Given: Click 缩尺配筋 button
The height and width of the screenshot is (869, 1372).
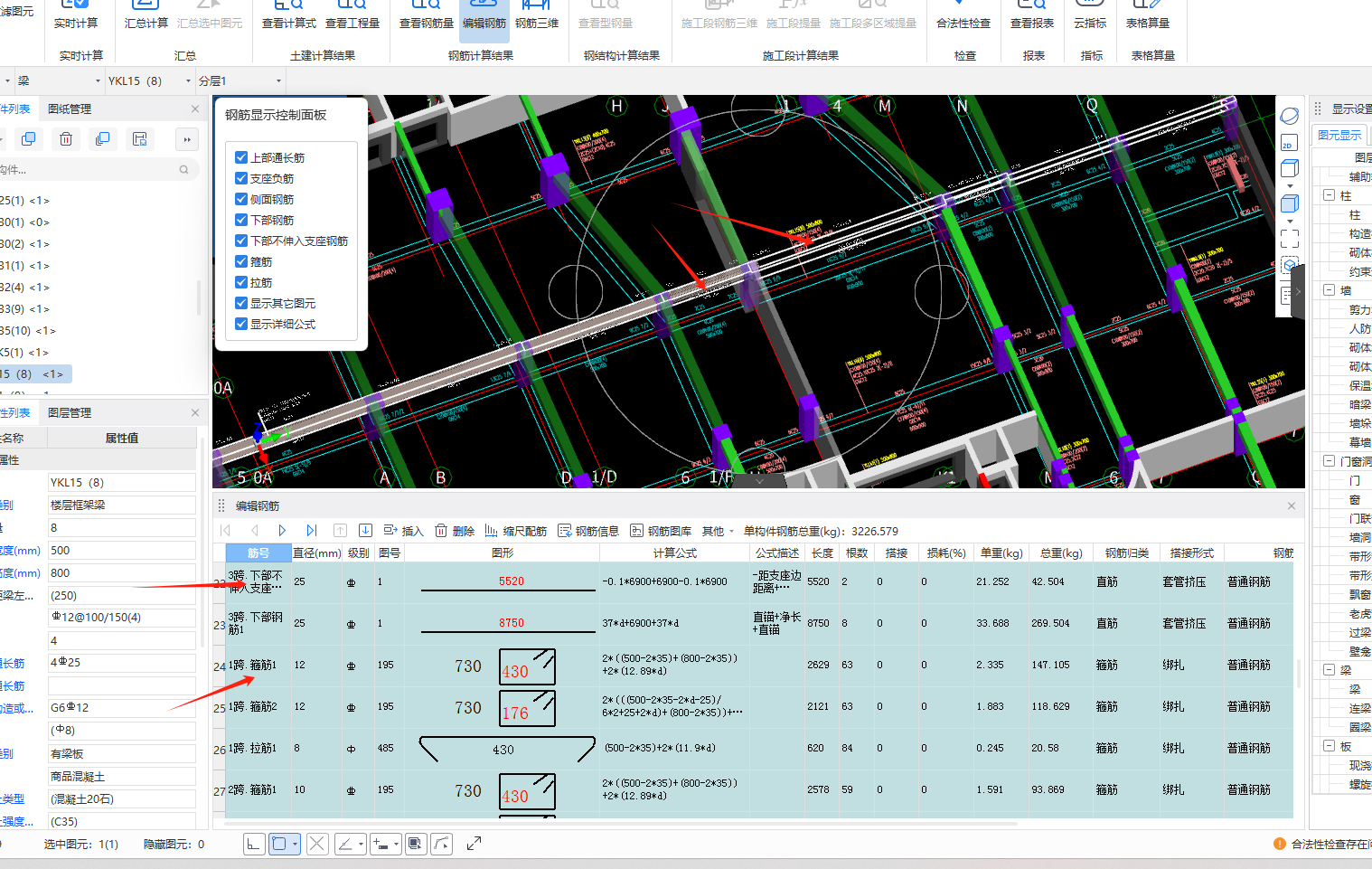Looking at the screenshot, I should point(516,531).
